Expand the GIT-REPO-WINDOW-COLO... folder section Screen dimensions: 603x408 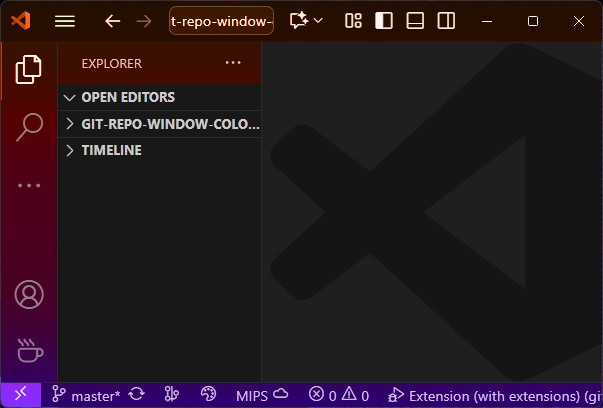click(160, 124)
